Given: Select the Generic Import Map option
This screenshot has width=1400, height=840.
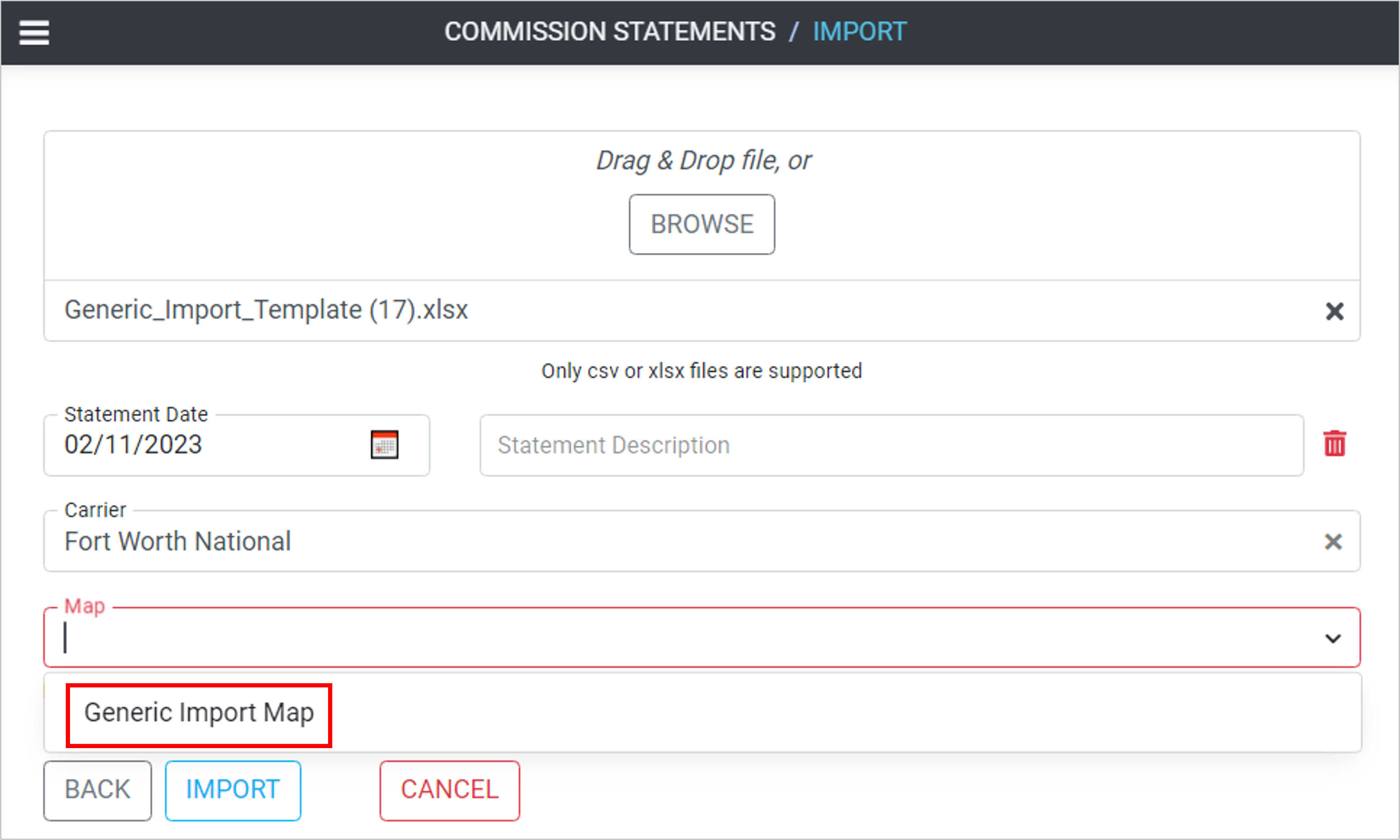Looking at the screenshot, I should coord(199,713).
